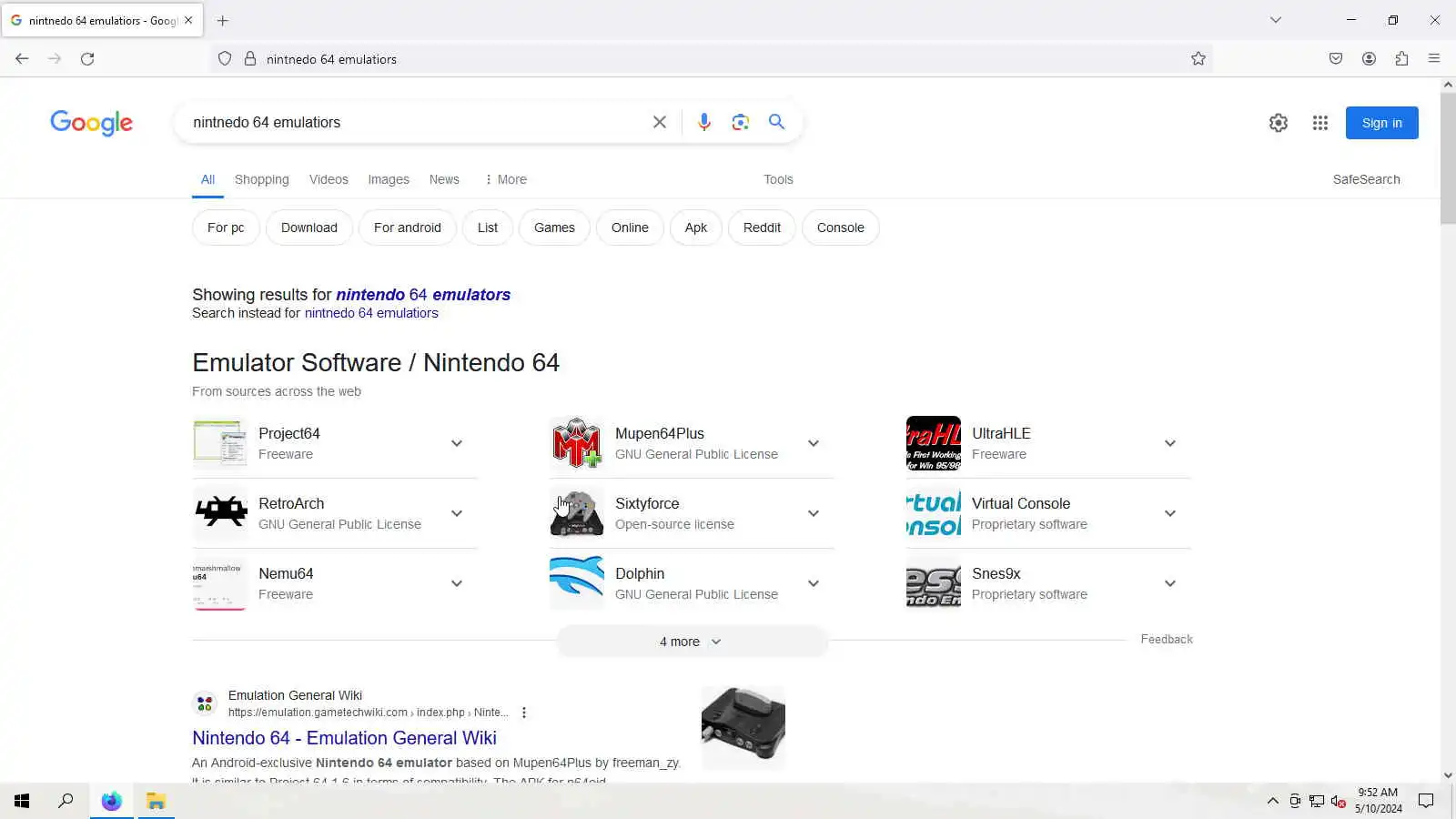Expand the Mupen64Plus entry

pyautogui.click(x=814, y=443)
